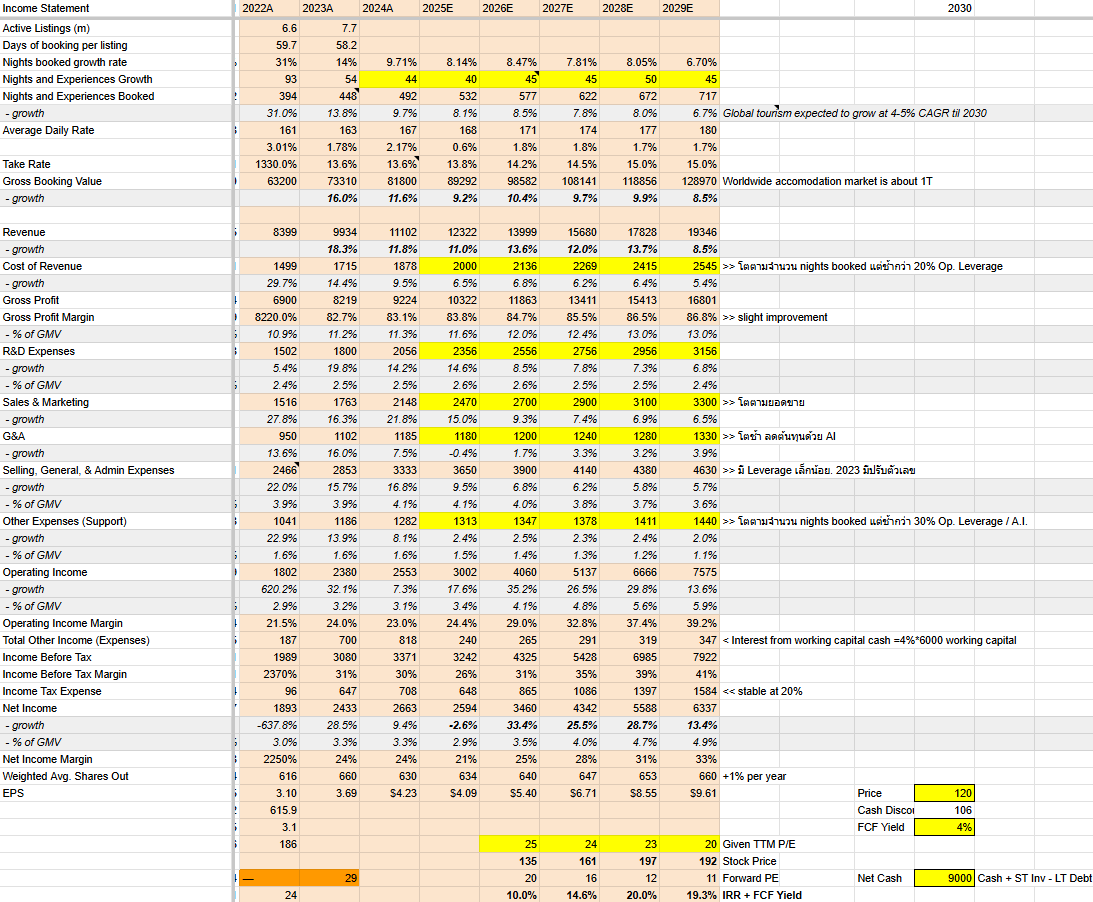Select the 2029E R&D Expenses cell 3156
Image resolution: width=1093 pixels, height=902 pixels.
click(x=689, y=351)
